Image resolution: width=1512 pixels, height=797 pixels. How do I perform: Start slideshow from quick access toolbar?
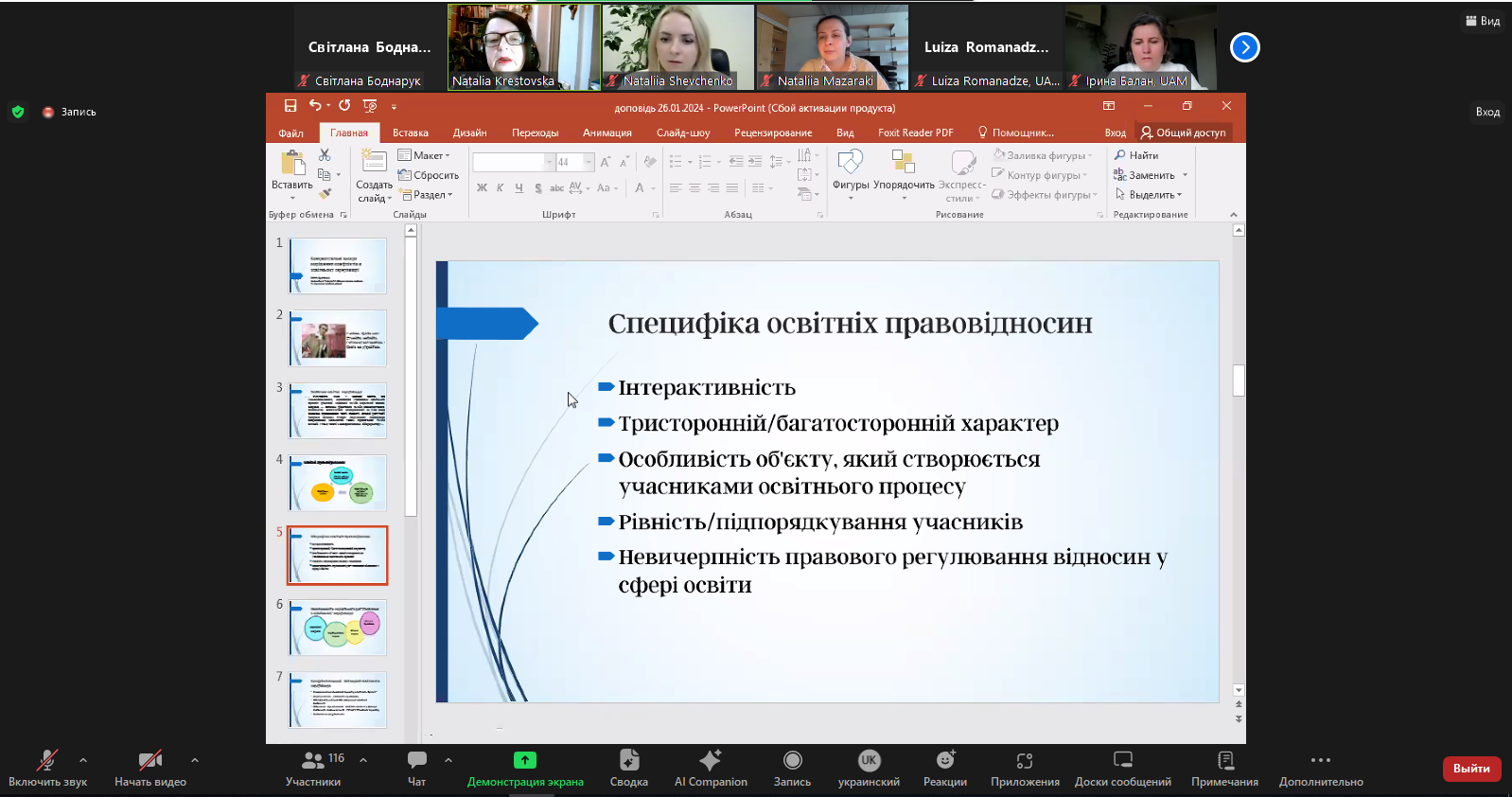click(x=370, y=106)
